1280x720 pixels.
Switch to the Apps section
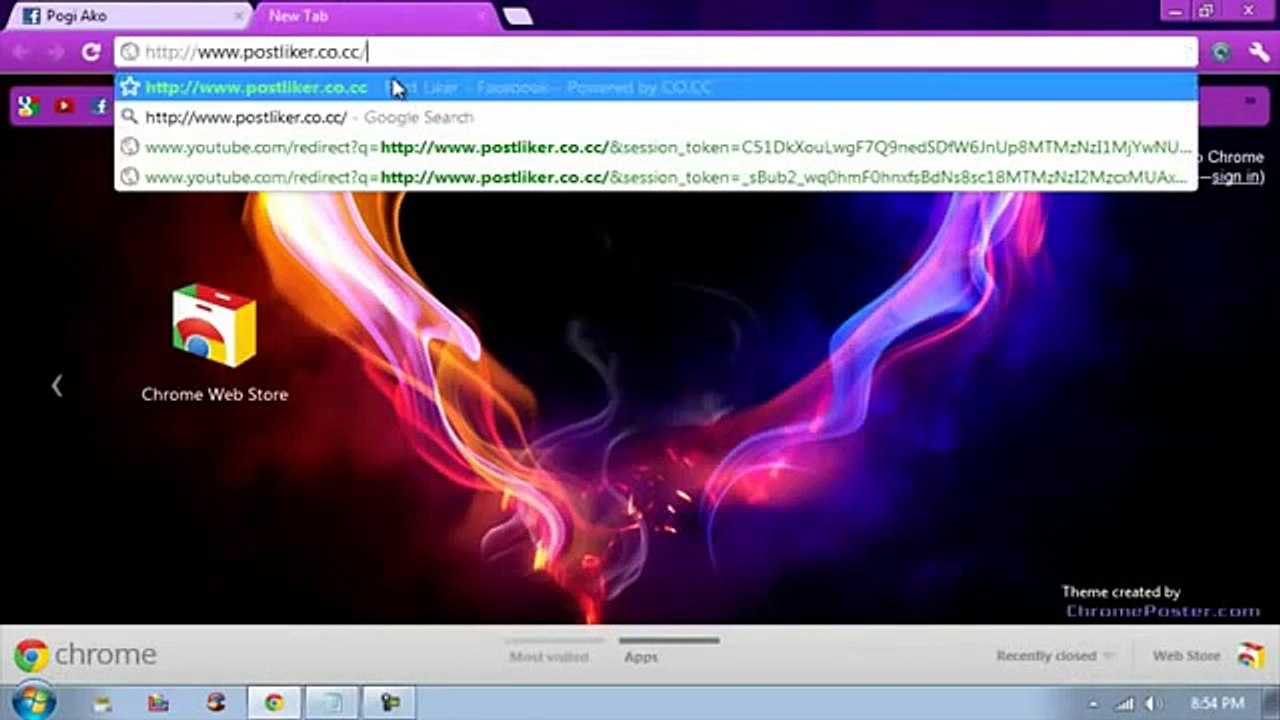click(x=641, y=657)
